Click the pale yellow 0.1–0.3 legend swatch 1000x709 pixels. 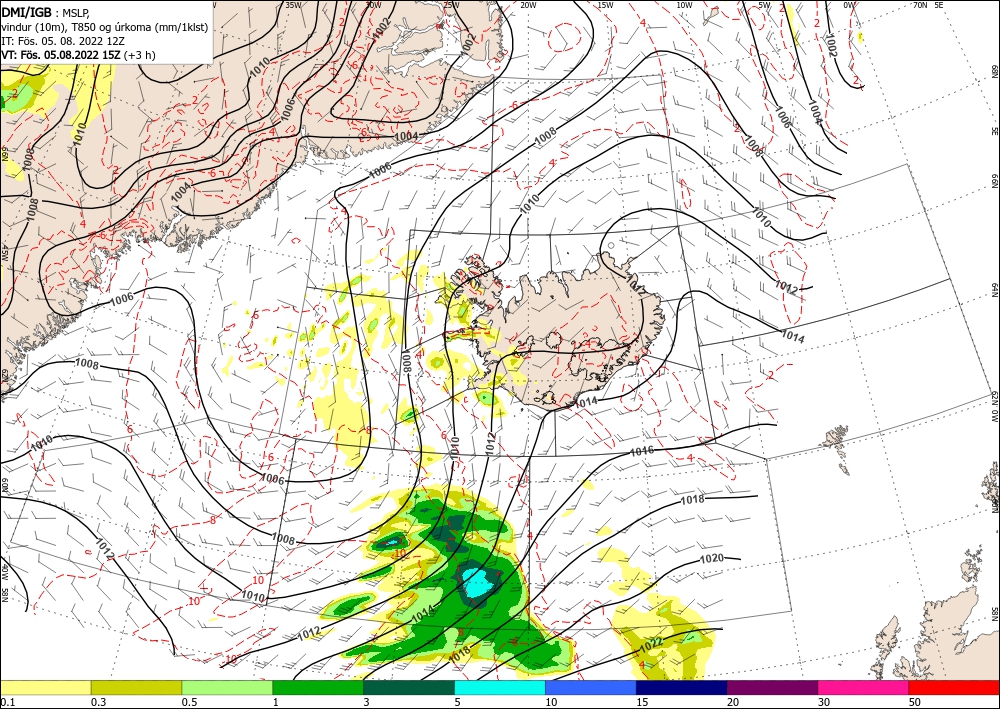tap(45, 687)
